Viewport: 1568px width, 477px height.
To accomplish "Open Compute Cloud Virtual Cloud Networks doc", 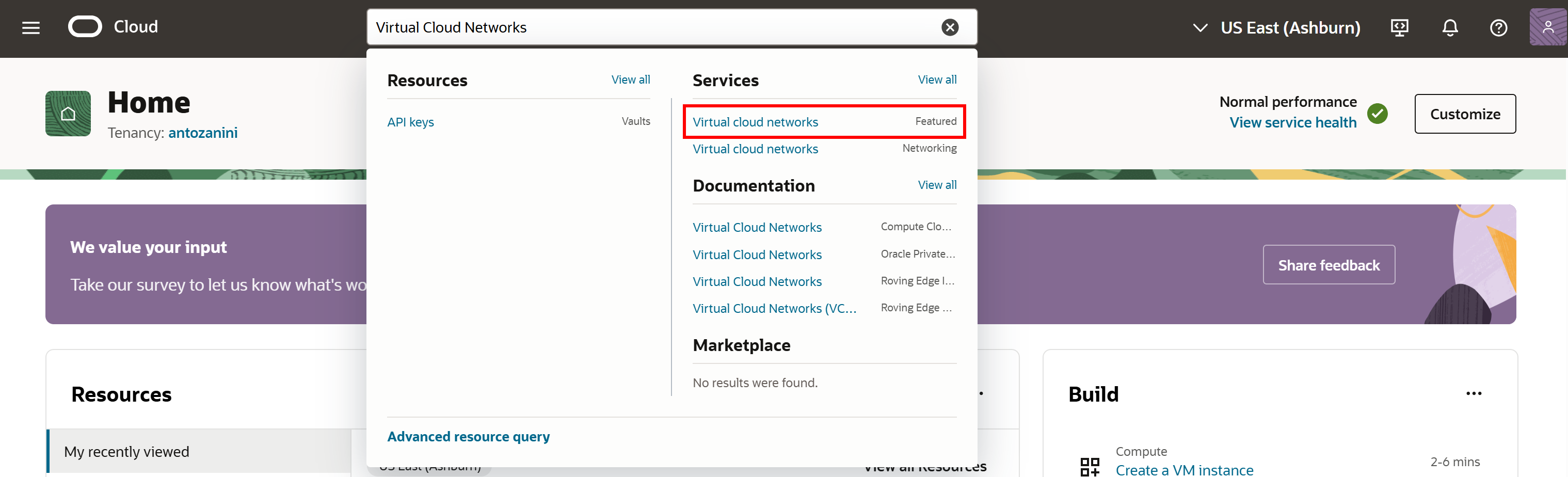I will 757,227.
